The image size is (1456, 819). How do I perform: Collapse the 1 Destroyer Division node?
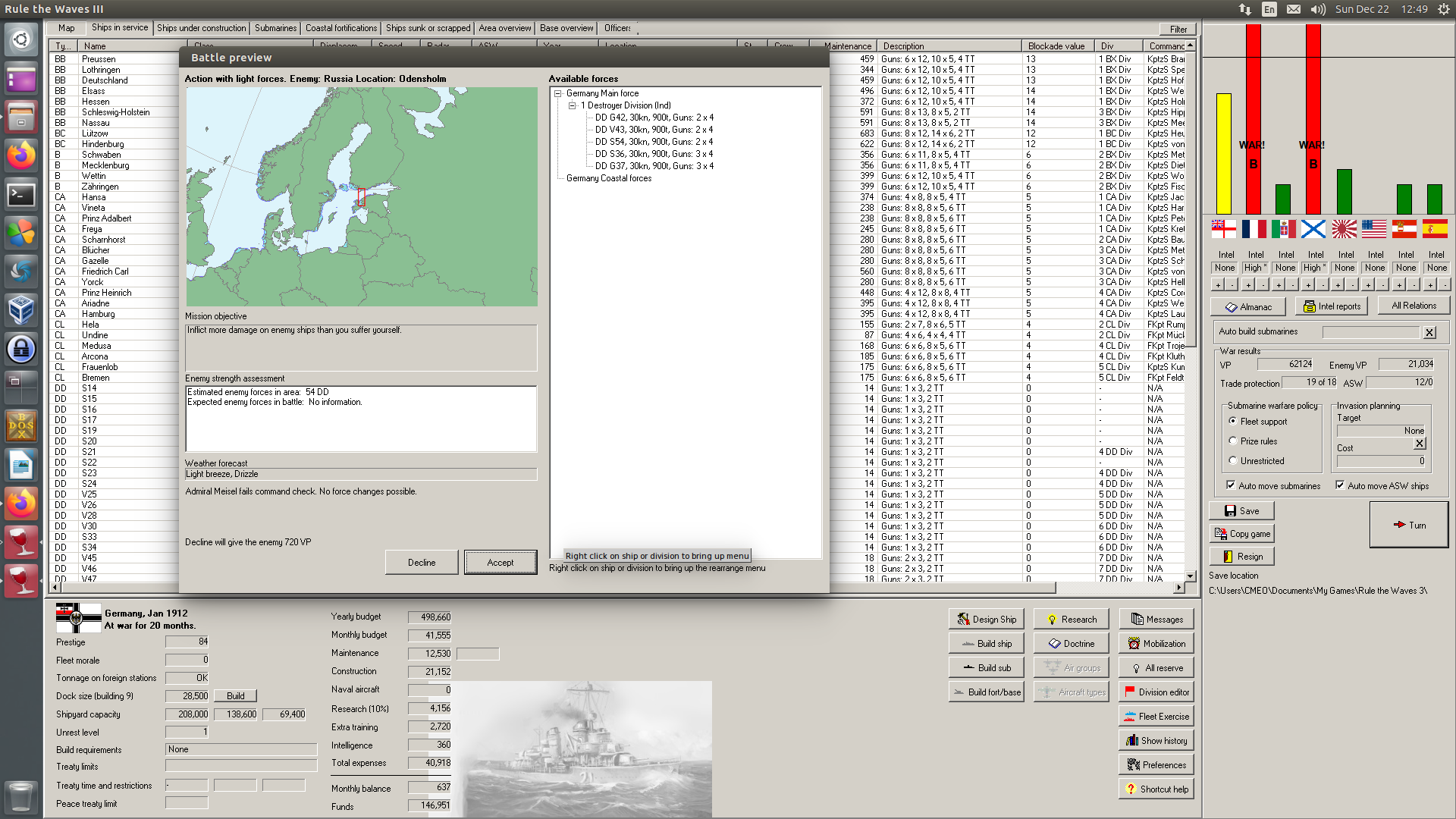coord(573,105)
